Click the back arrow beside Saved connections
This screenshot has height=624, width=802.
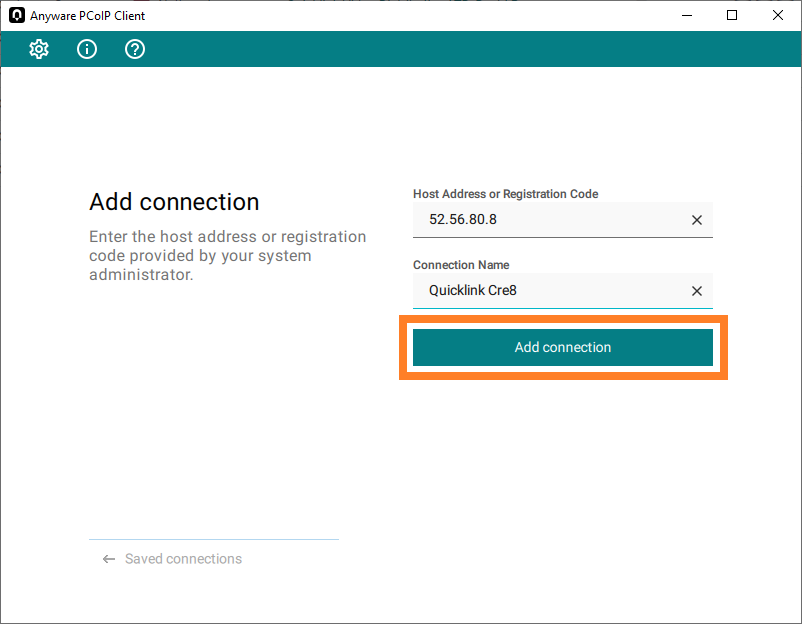(108, 559)
